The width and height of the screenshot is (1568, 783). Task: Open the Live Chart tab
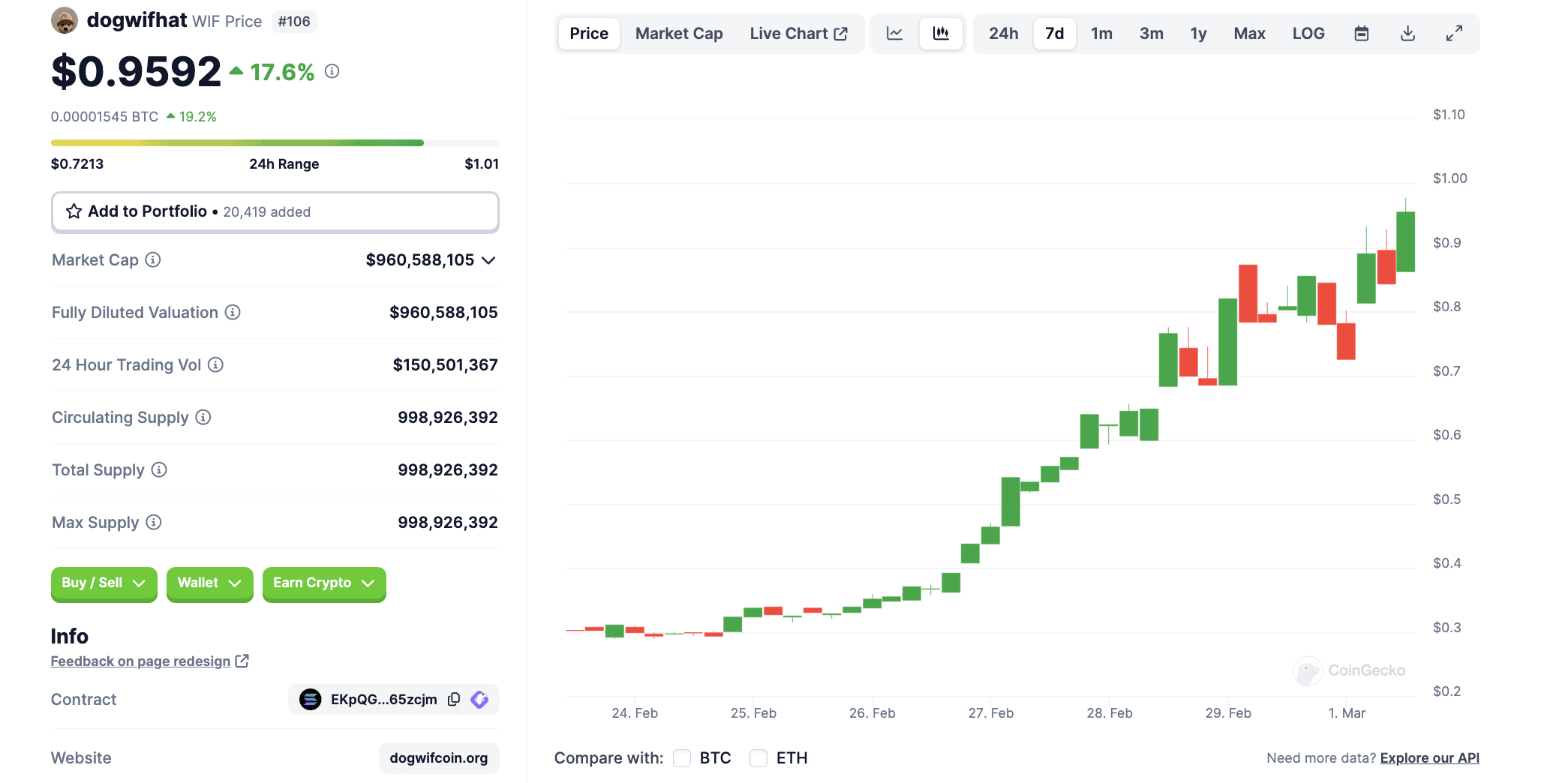coord(798,34)
